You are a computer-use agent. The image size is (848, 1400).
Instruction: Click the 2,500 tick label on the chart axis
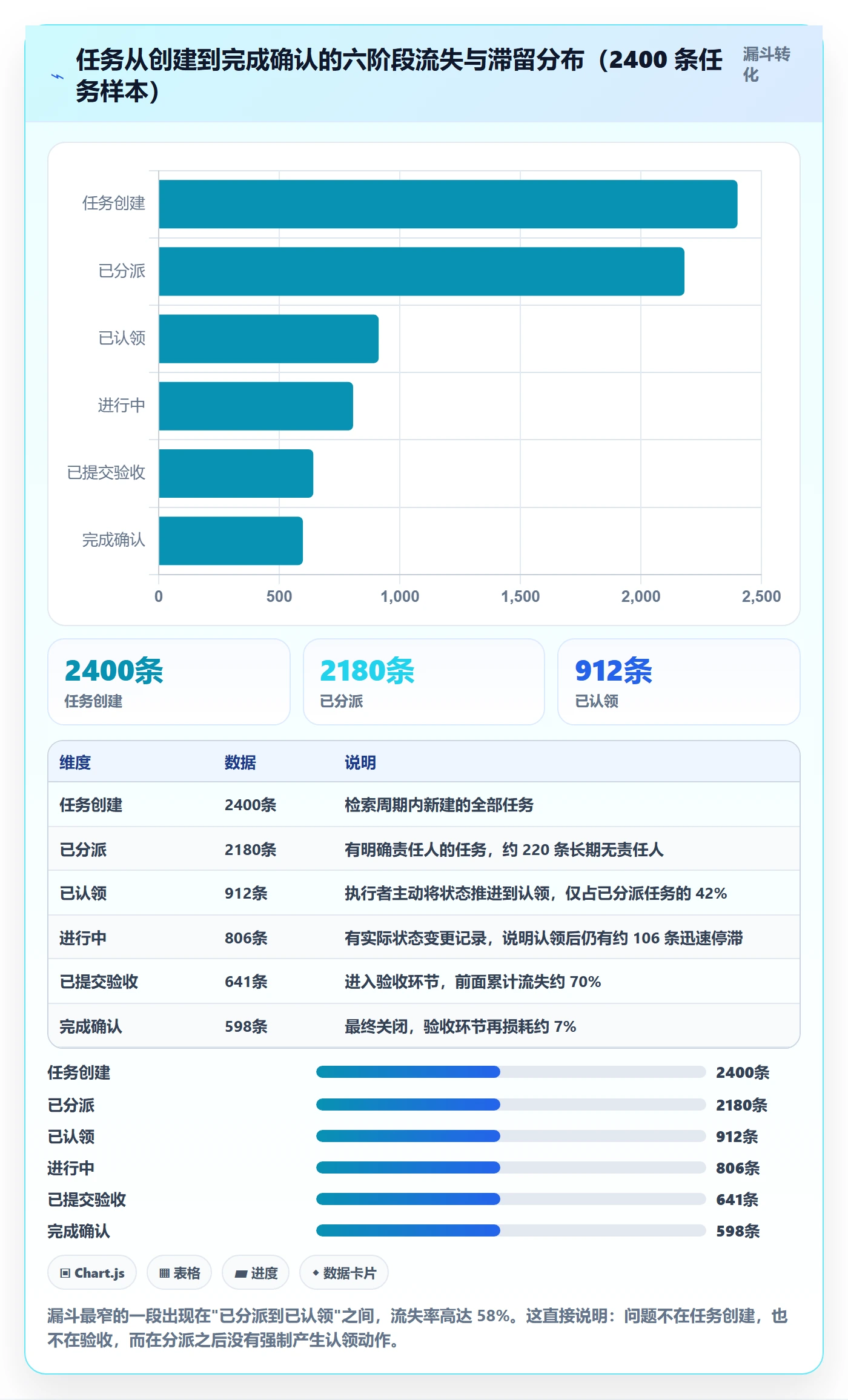pos(761,596)
